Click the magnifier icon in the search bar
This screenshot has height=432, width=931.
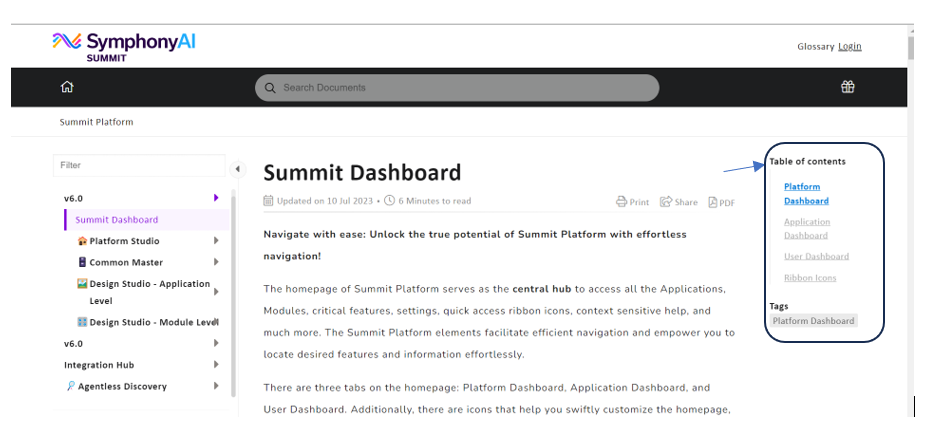(270, 88)
